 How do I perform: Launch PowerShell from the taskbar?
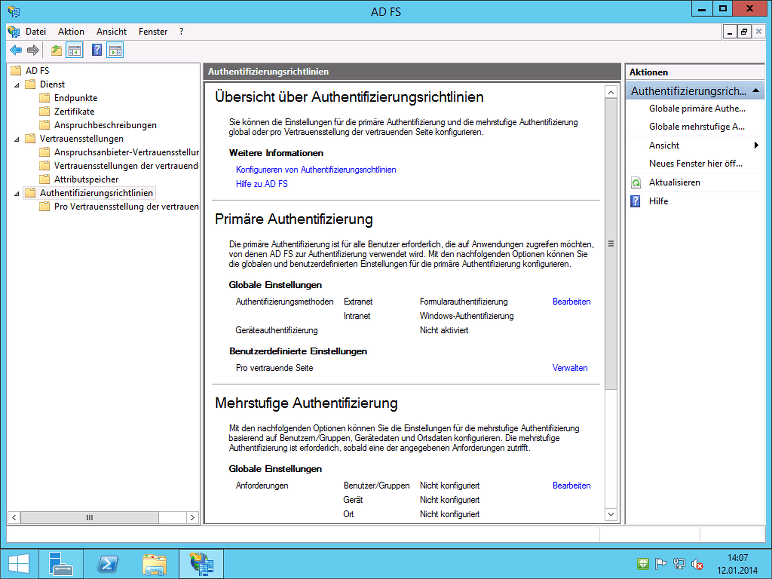point(107,563)
